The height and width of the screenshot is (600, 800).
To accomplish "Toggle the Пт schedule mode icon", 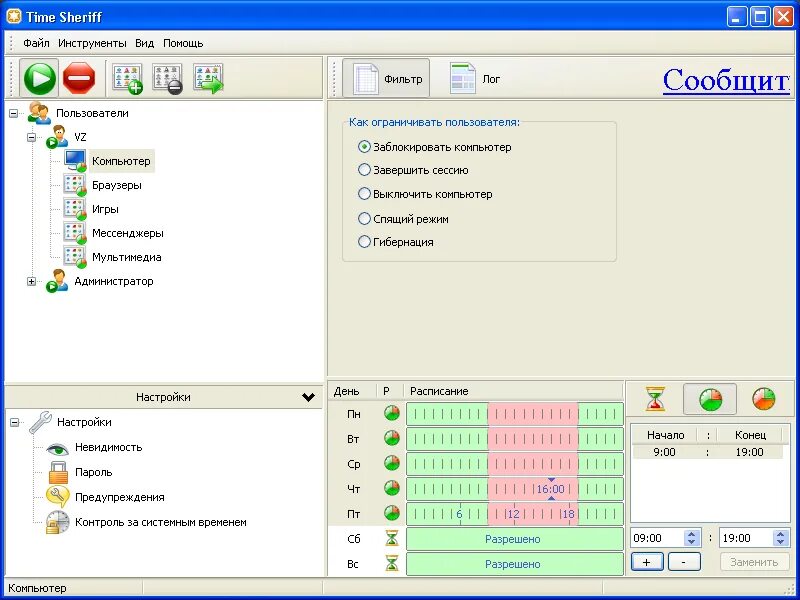I will tap(392, 513).
